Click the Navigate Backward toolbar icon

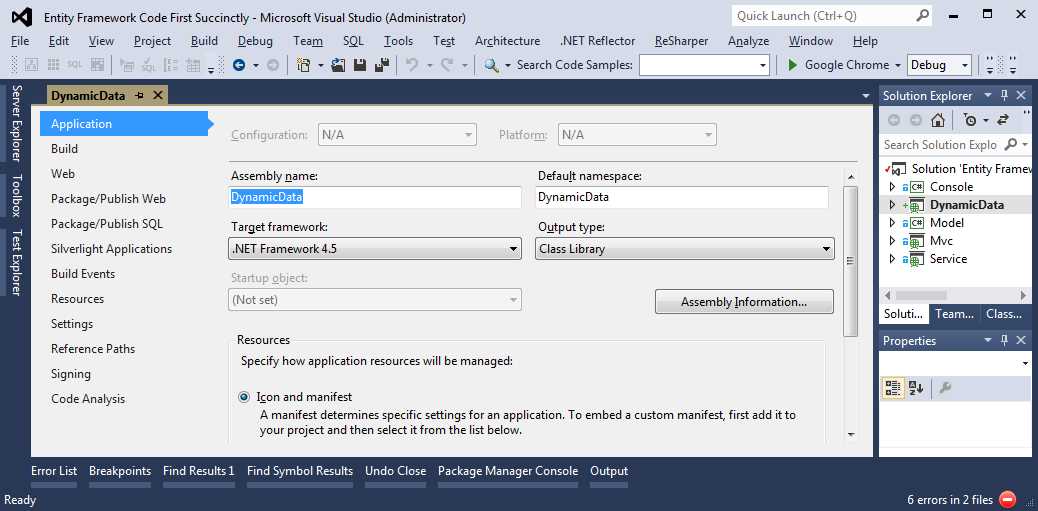coord(239,65)
